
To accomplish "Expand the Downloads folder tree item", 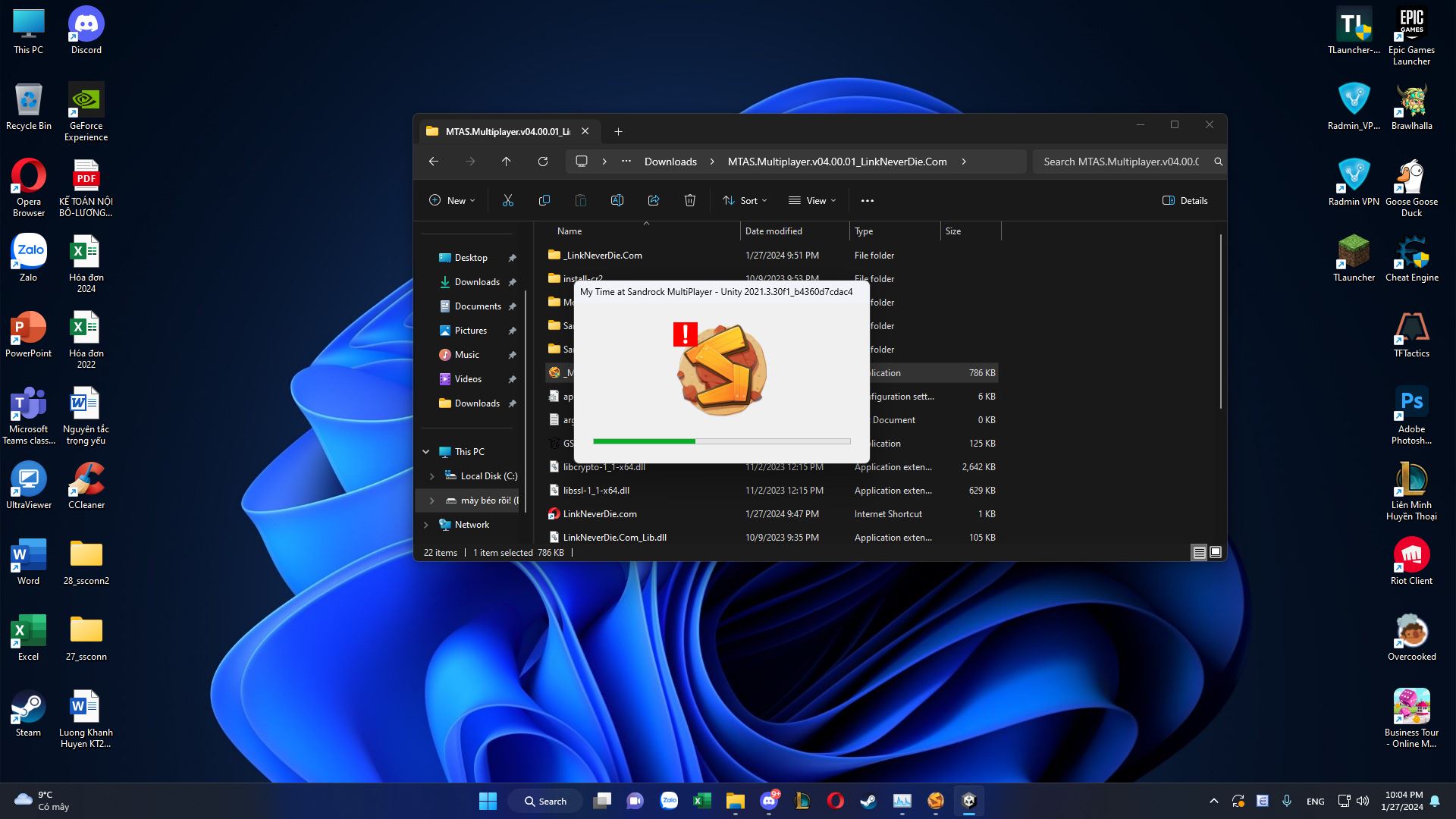I will [429, 403].
